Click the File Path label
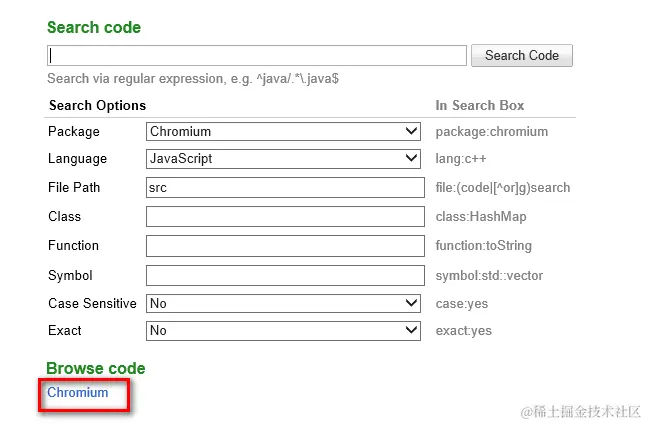Screen dimensions: 646x424 coord(74,187)
